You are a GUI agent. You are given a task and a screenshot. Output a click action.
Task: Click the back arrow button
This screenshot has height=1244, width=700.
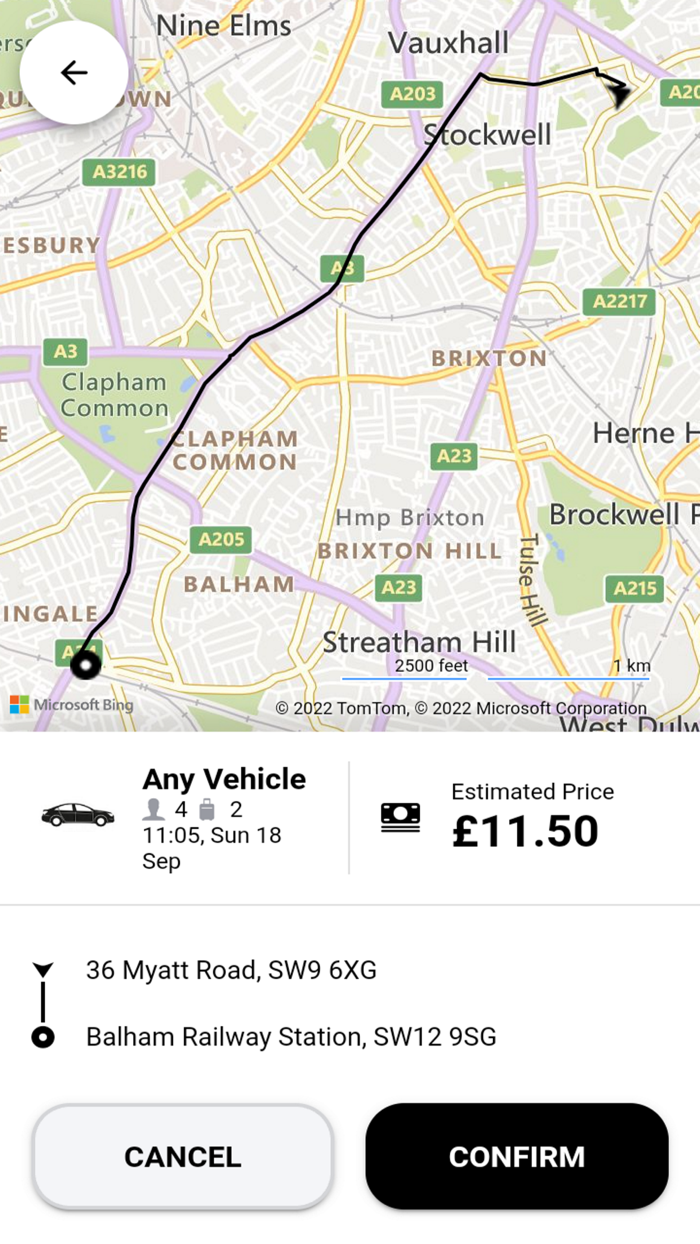tap(73, 72)
